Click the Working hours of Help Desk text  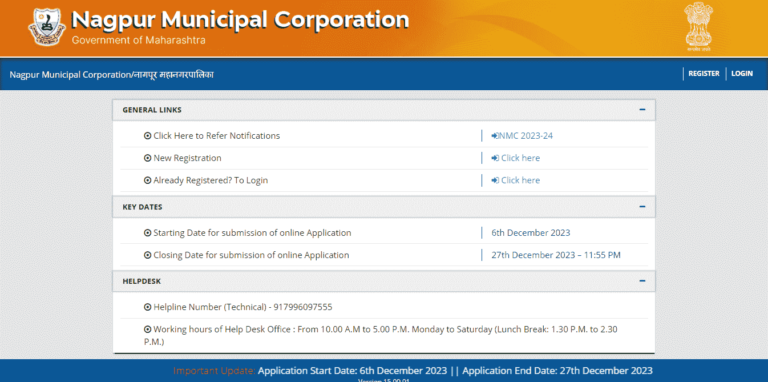[x=381, y=335]
